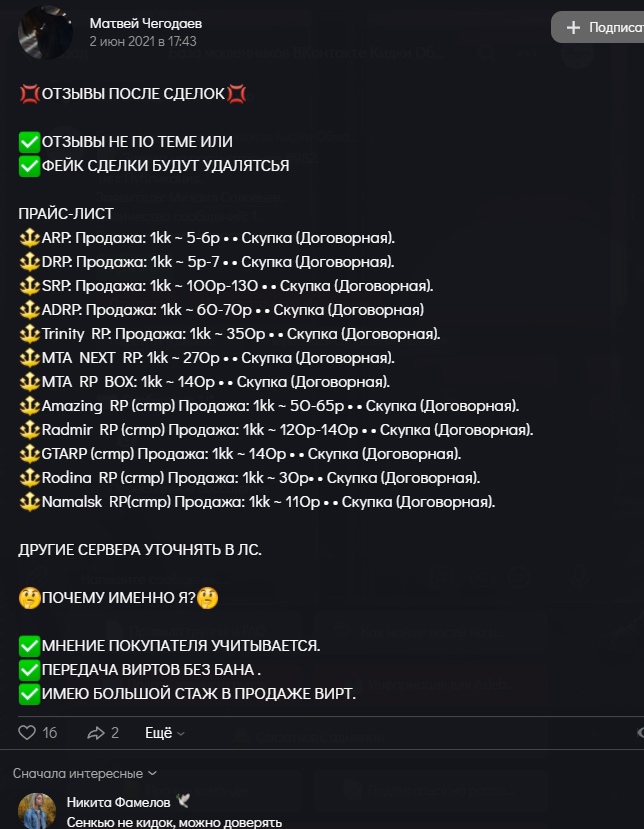
Task: Click the dove badge next to Никита Фамелов
Action: (x=183, y=802)
